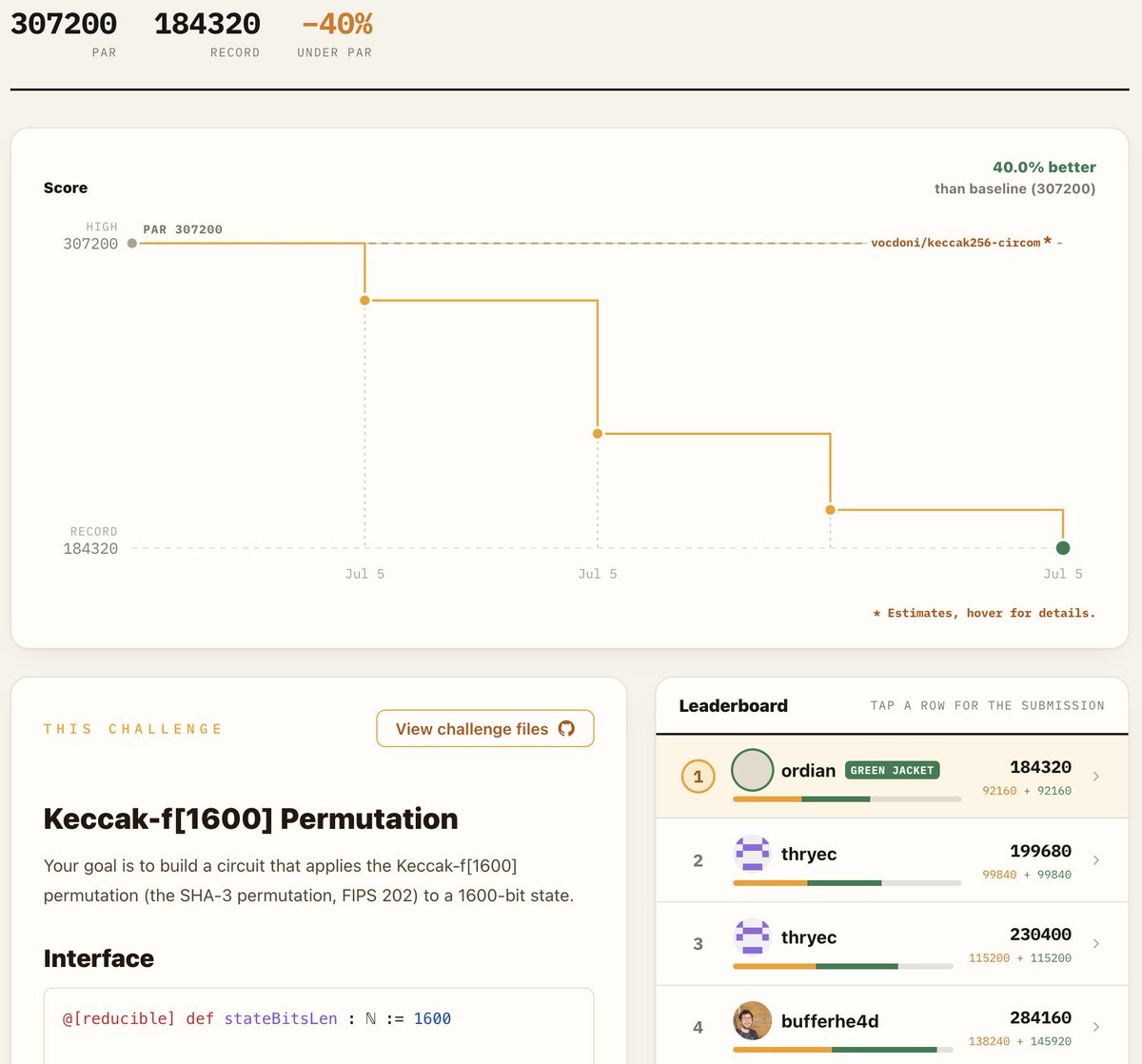The image size is (1142, 1064).
Task: Click the stateBitsLen code line
Action: click(257, 1018)
